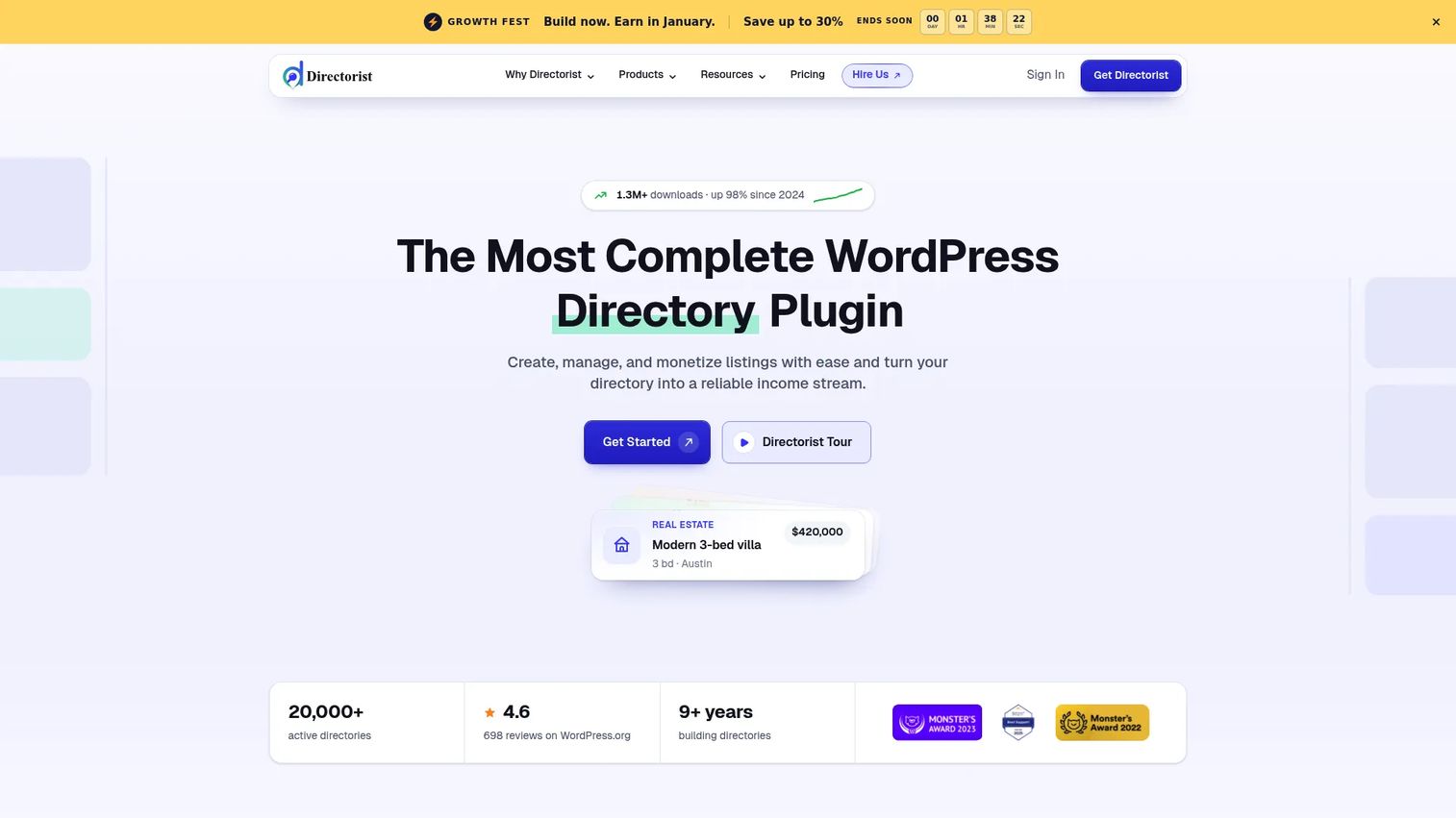Click the 'ENDS SOON' label

click(x=885, y=21)
